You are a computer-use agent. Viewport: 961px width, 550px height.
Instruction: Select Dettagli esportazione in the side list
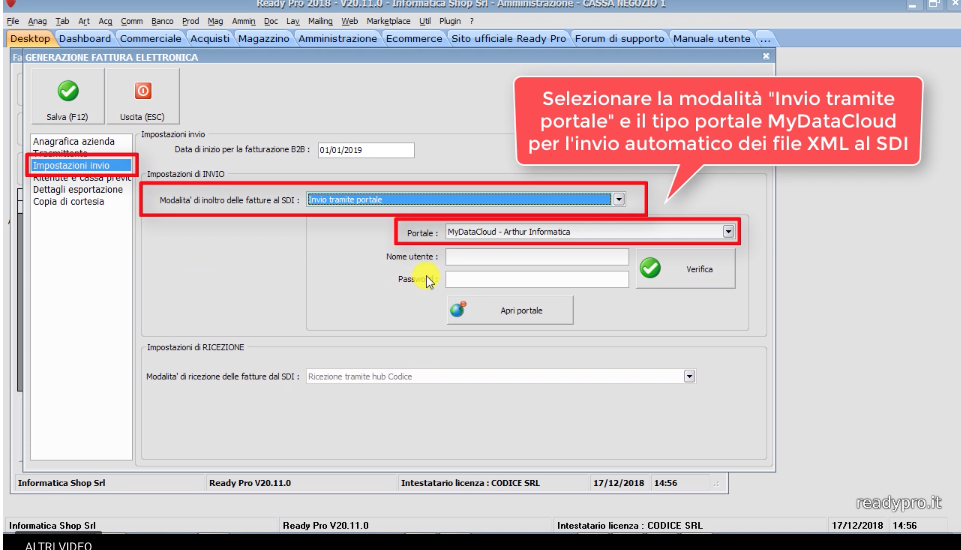coord(78,189)
